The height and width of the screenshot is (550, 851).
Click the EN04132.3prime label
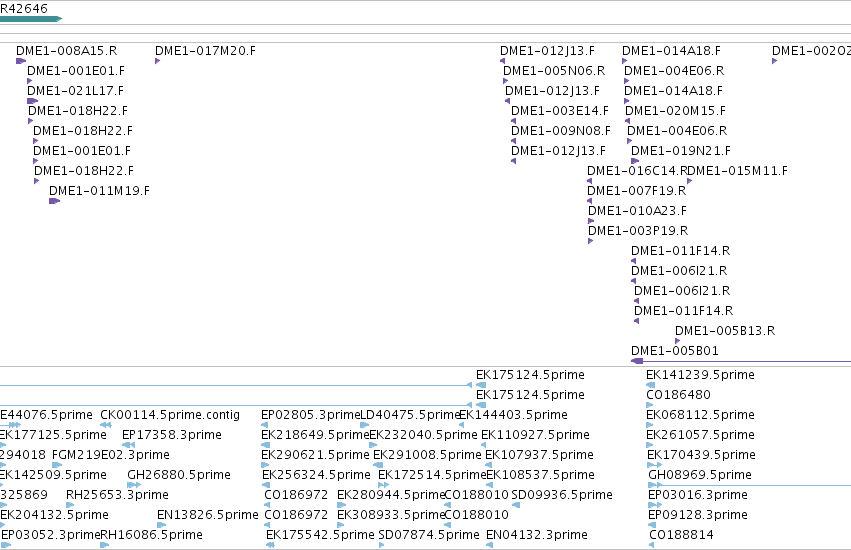click(537, 536)
